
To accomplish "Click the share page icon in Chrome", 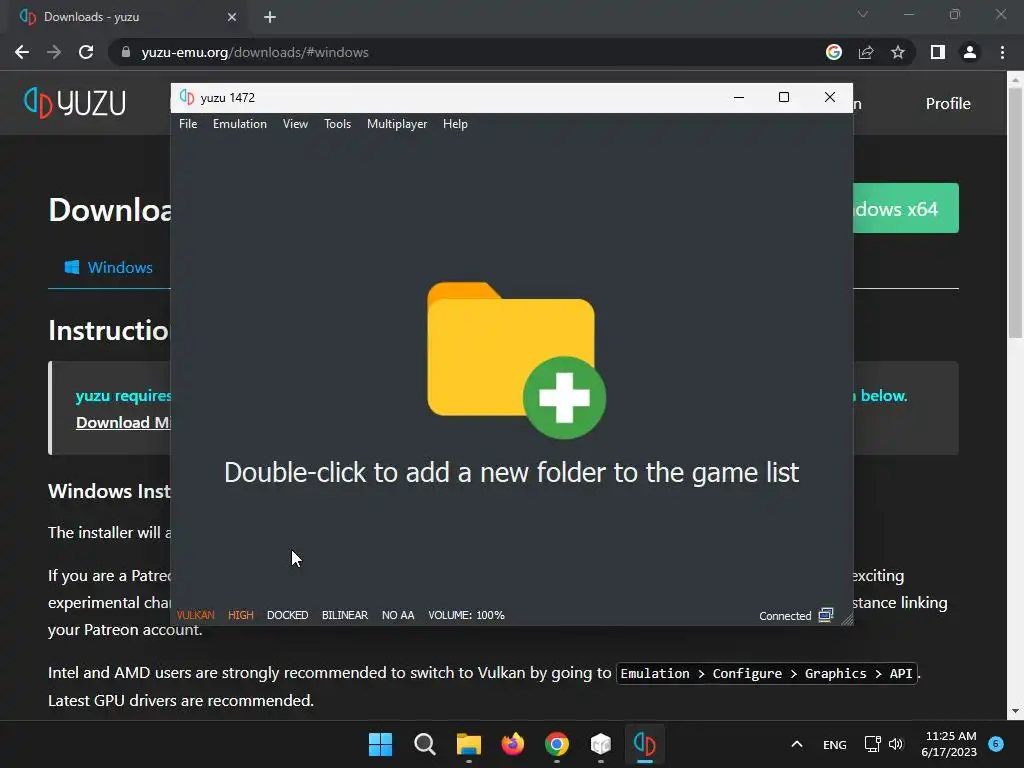I will [x=866, y=52].
